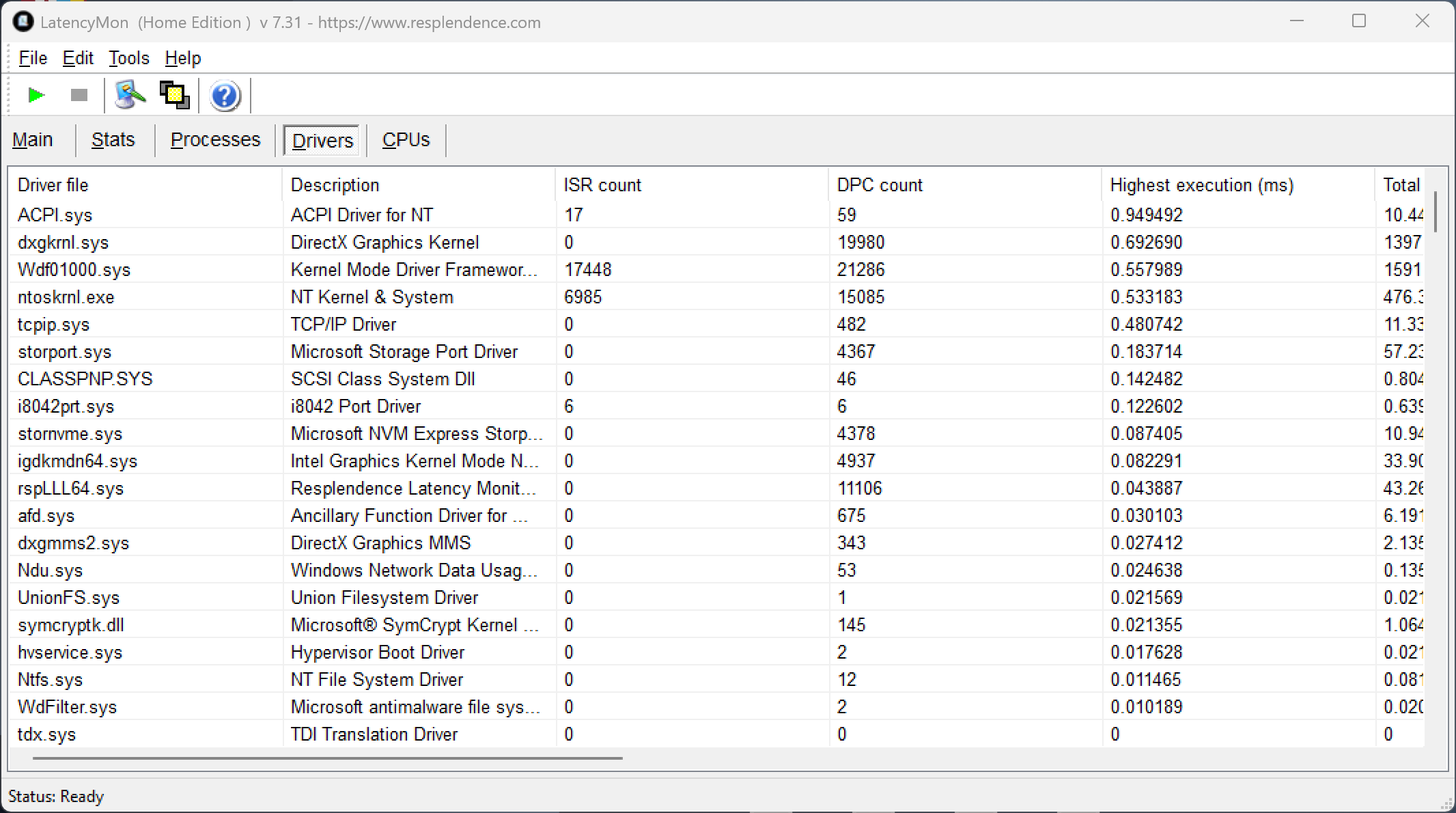The image size is (1456, 813).
Task: Click the vertical scrollbar thumb on right
Action: coord(1436,212)
